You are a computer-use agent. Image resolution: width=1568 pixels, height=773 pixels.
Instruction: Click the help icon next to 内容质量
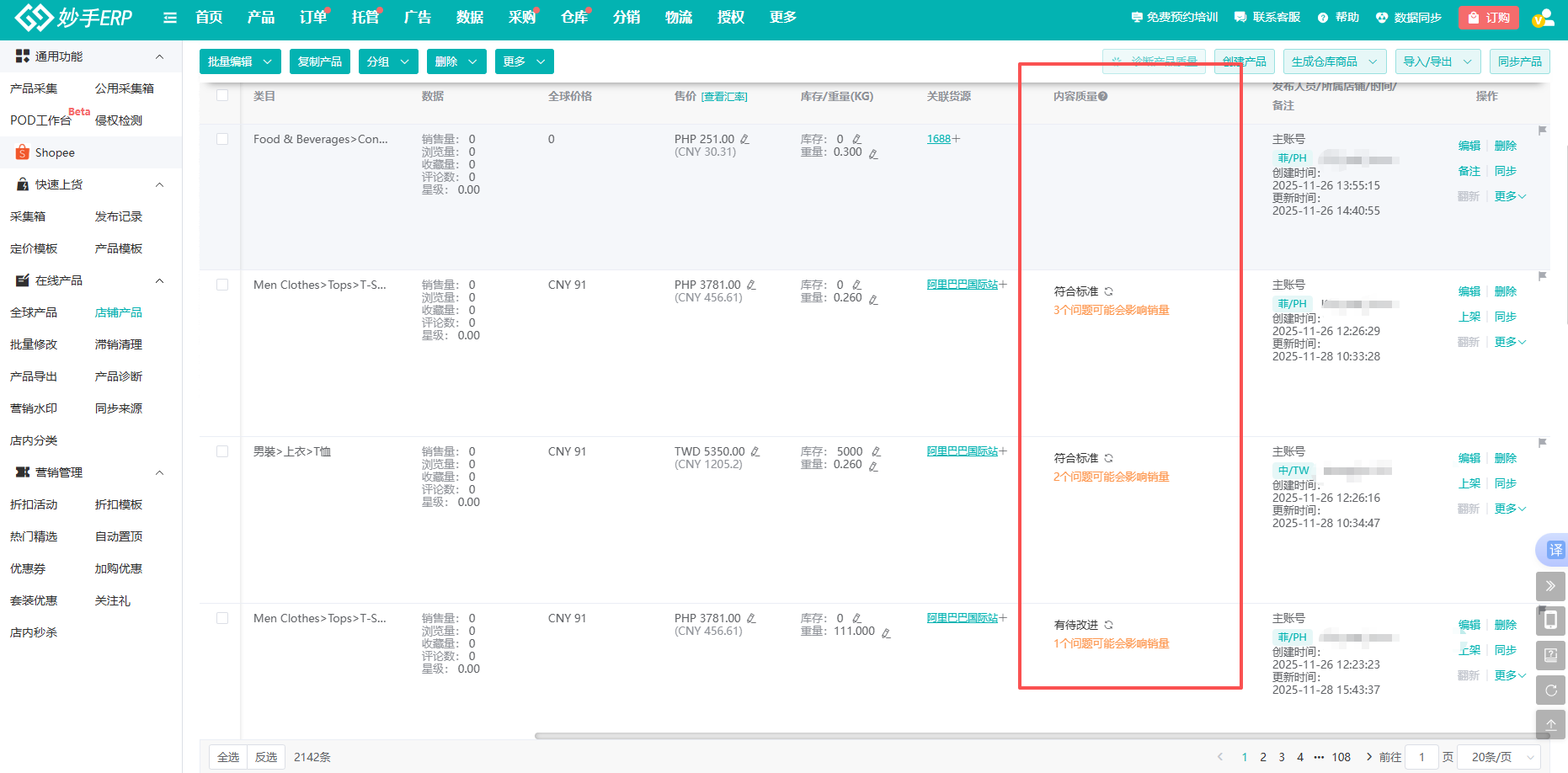(1103, 97)
